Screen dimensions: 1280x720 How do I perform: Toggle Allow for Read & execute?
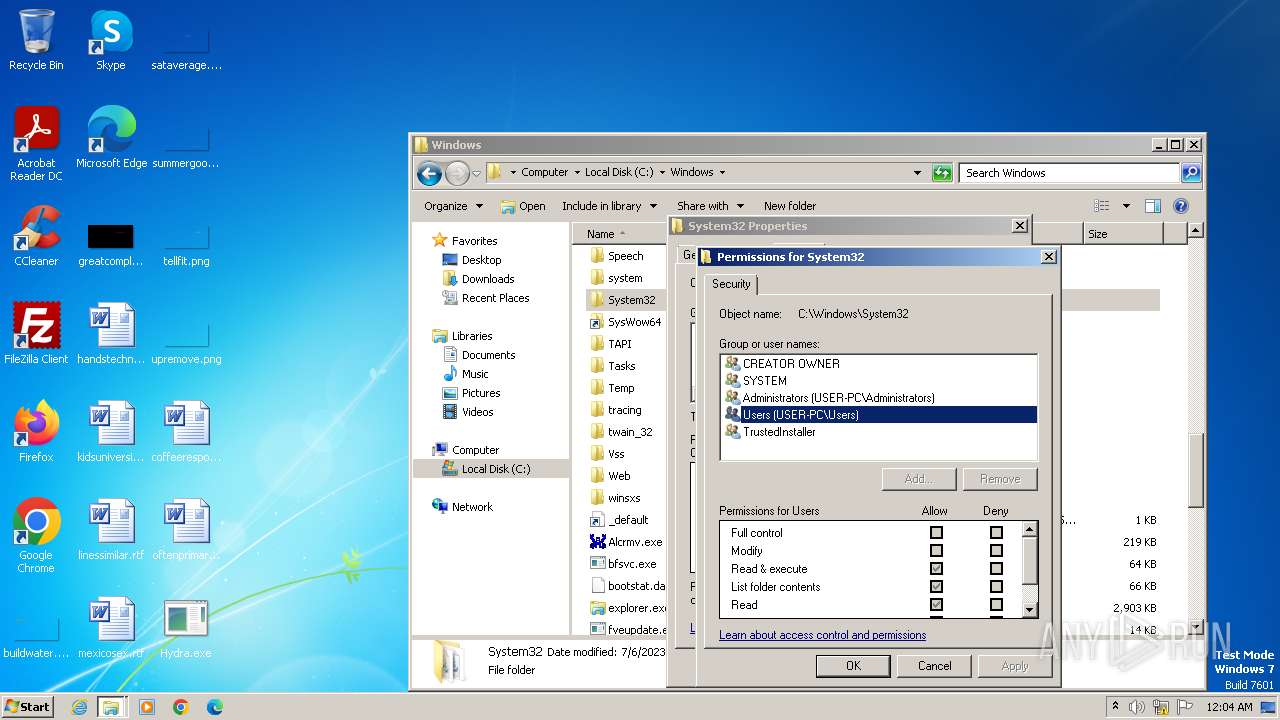pyautogui.click(x=936, y=569)
